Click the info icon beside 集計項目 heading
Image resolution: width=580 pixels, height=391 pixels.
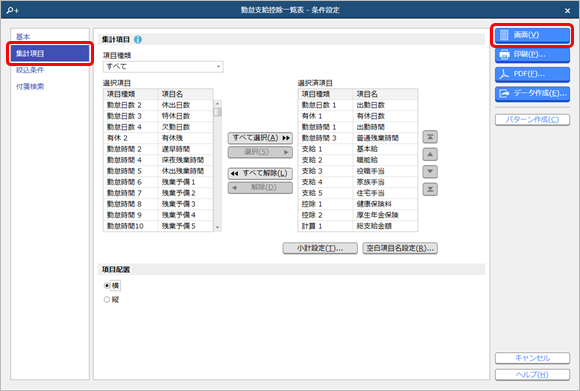pyautogui.click(x=138, y=40)
